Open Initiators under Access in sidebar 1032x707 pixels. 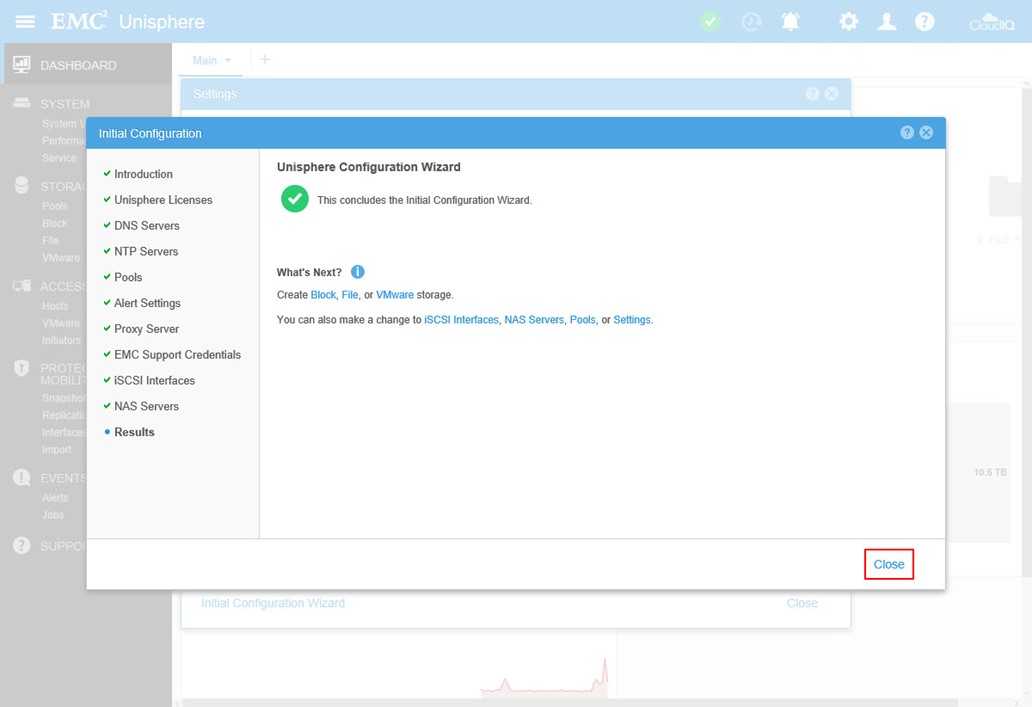(x=61, y=340)
